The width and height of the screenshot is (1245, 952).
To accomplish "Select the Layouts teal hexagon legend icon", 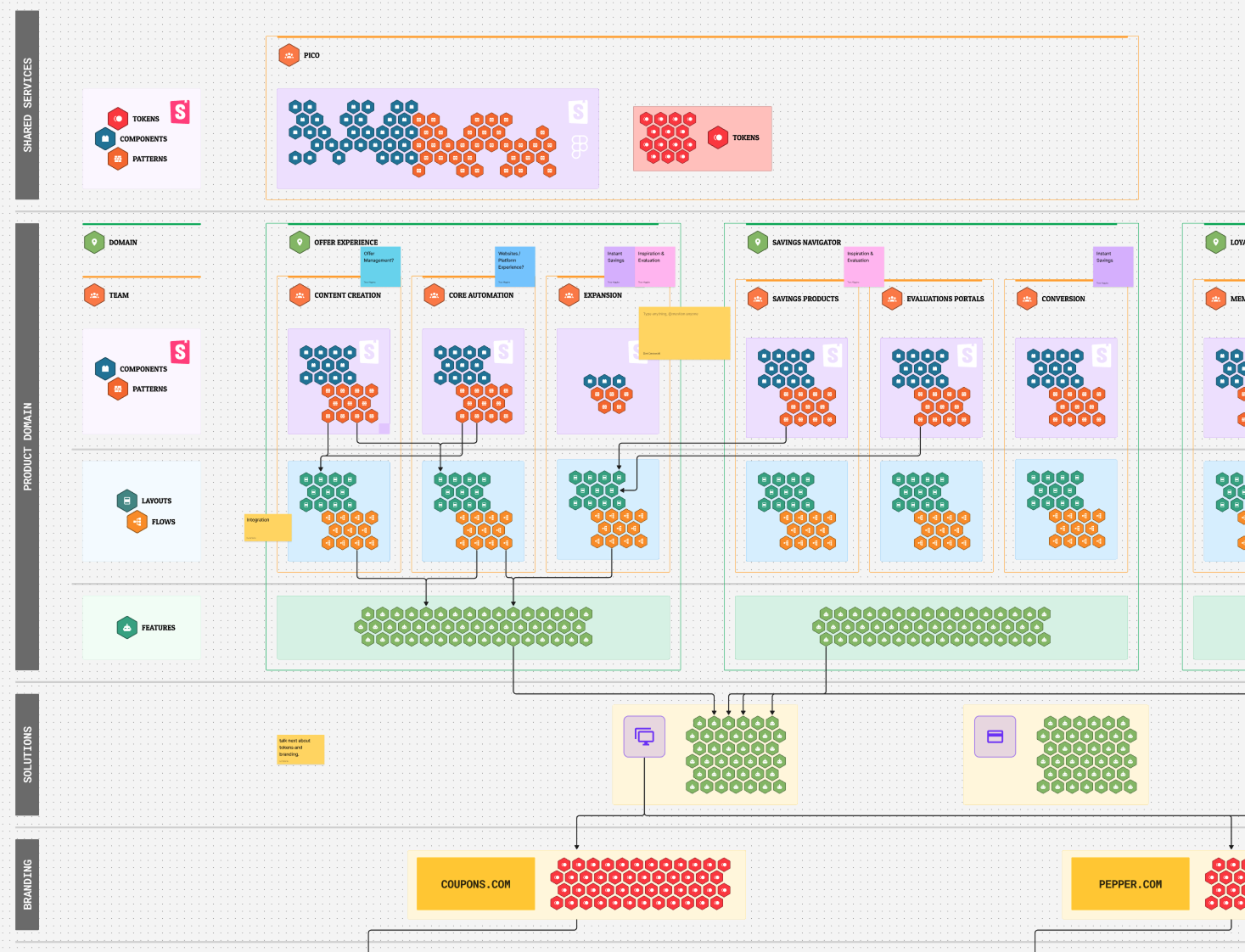I will (x=127, y=501).
